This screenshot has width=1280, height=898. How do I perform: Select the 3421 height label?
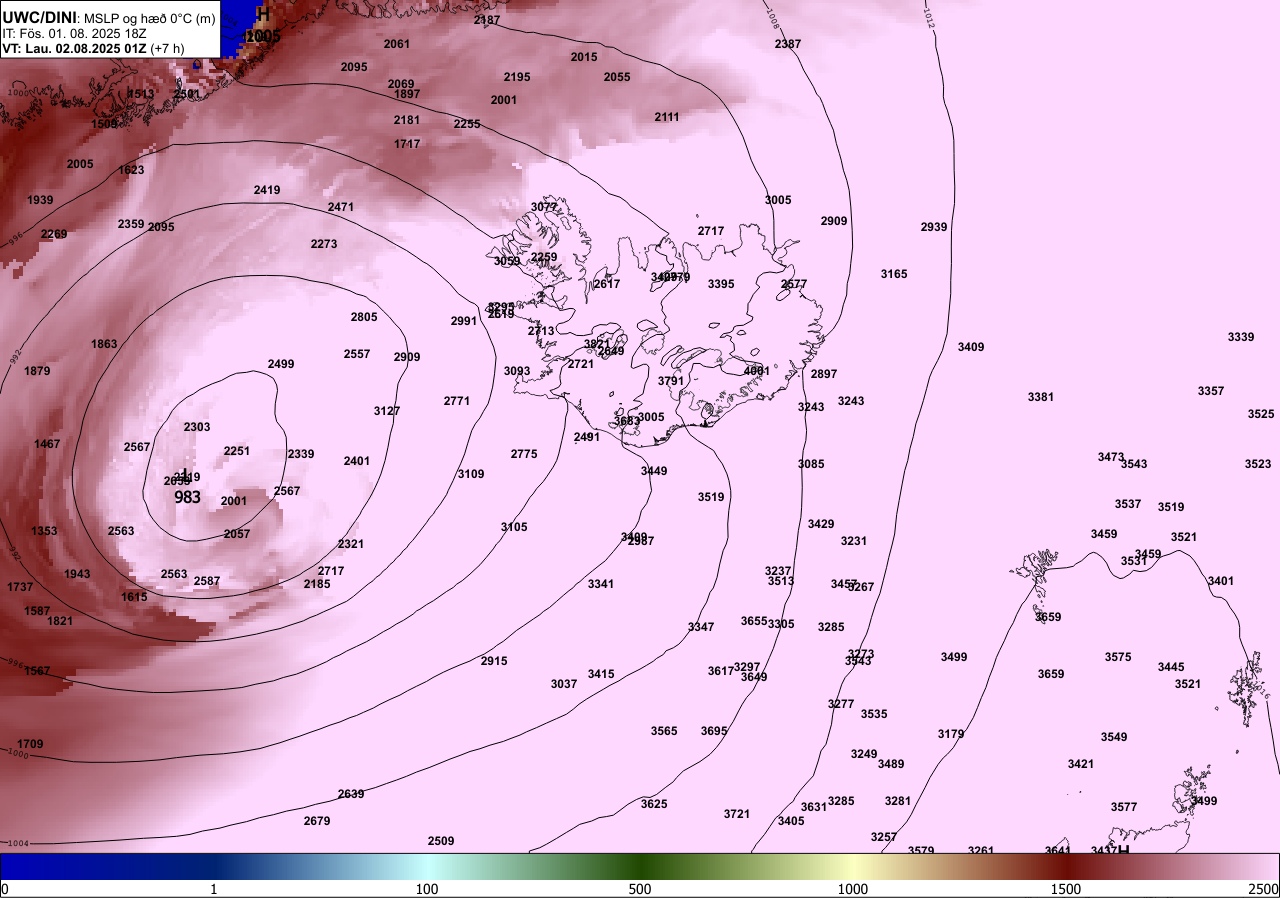tap(1081, 764)
